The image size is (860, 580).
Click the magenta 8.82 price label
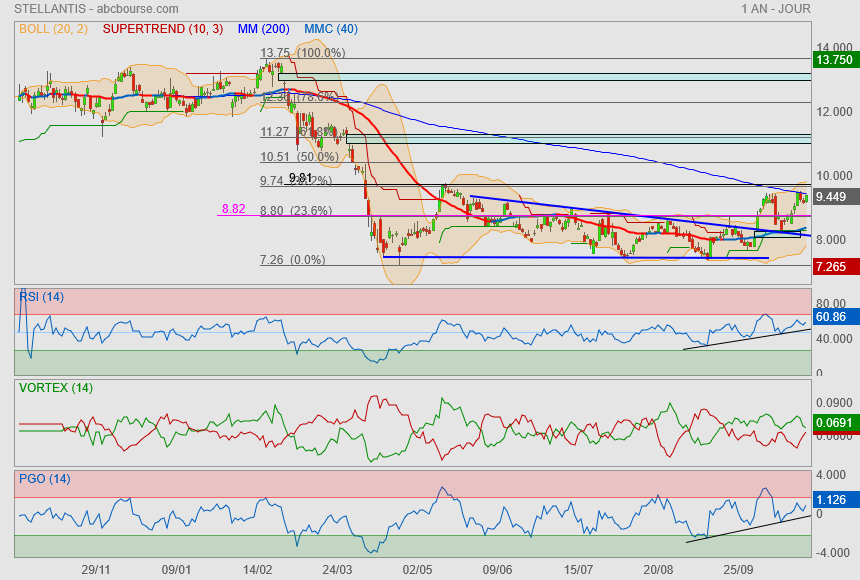(x=233, y=210)
